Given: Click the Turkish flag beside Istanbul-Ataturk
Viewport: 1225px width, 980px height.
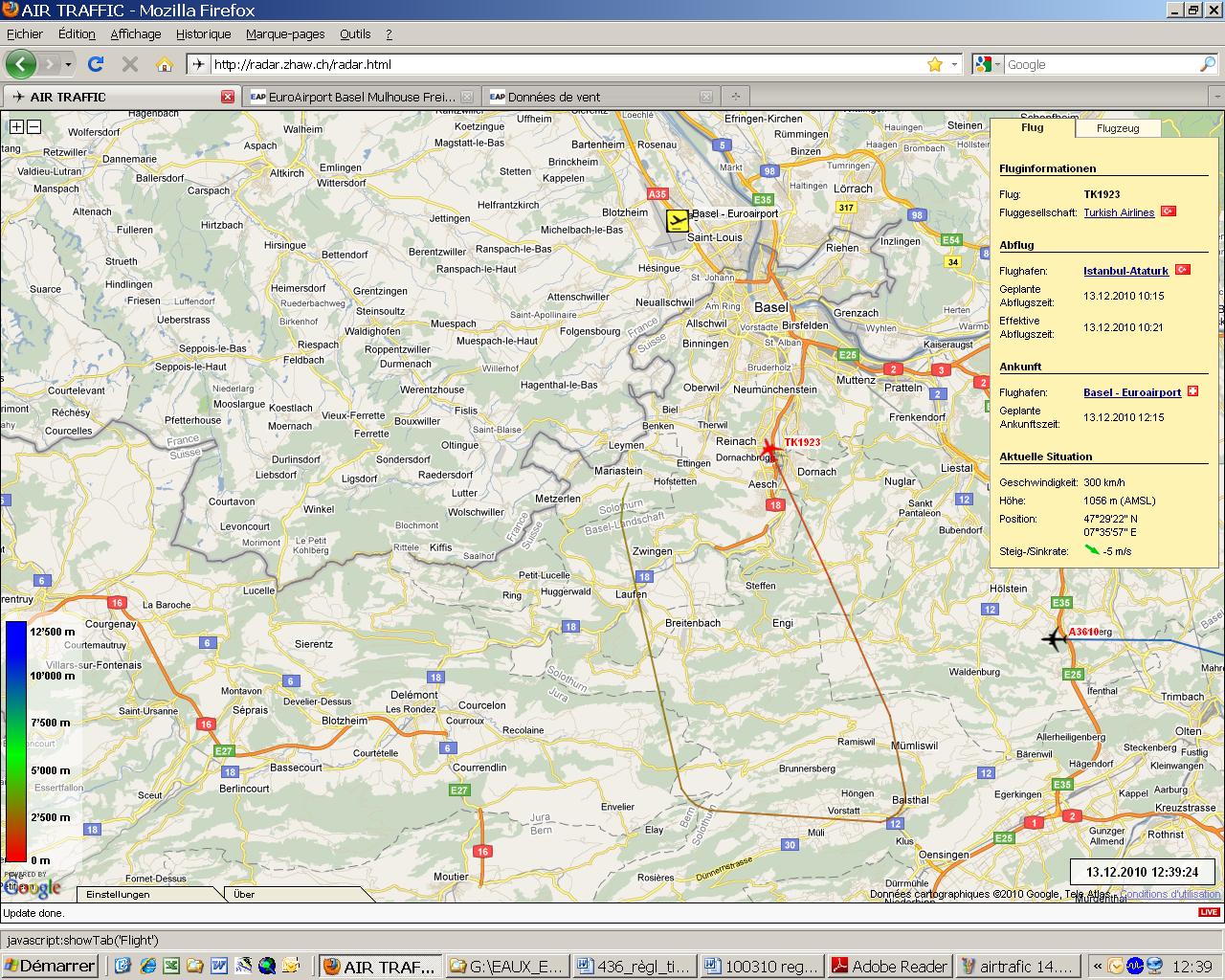Looking at the screenshot, I should click(1182, 270).
